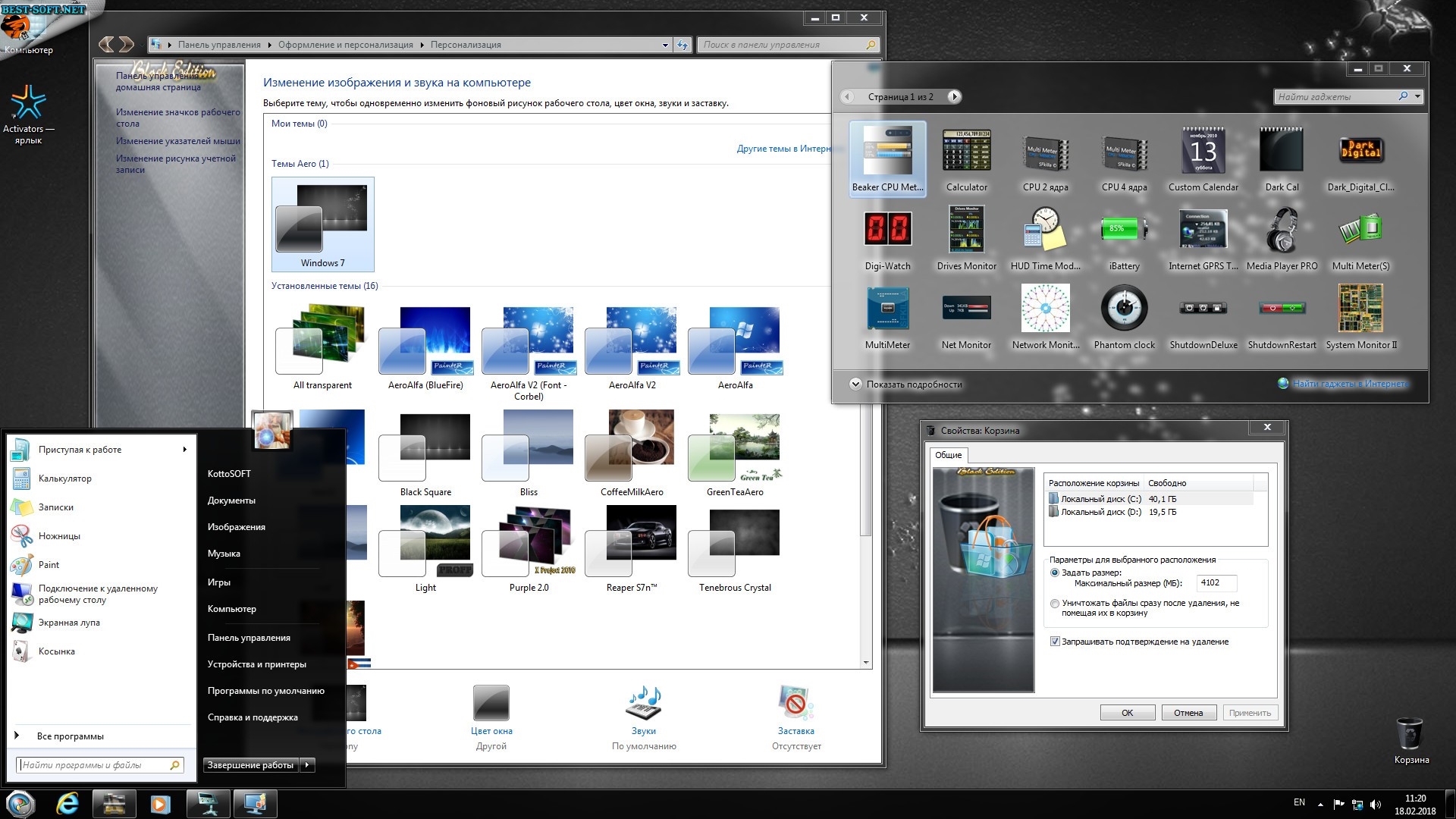
Task: Open 'Панель управления' from Start menu
Action: click(249, 638)
